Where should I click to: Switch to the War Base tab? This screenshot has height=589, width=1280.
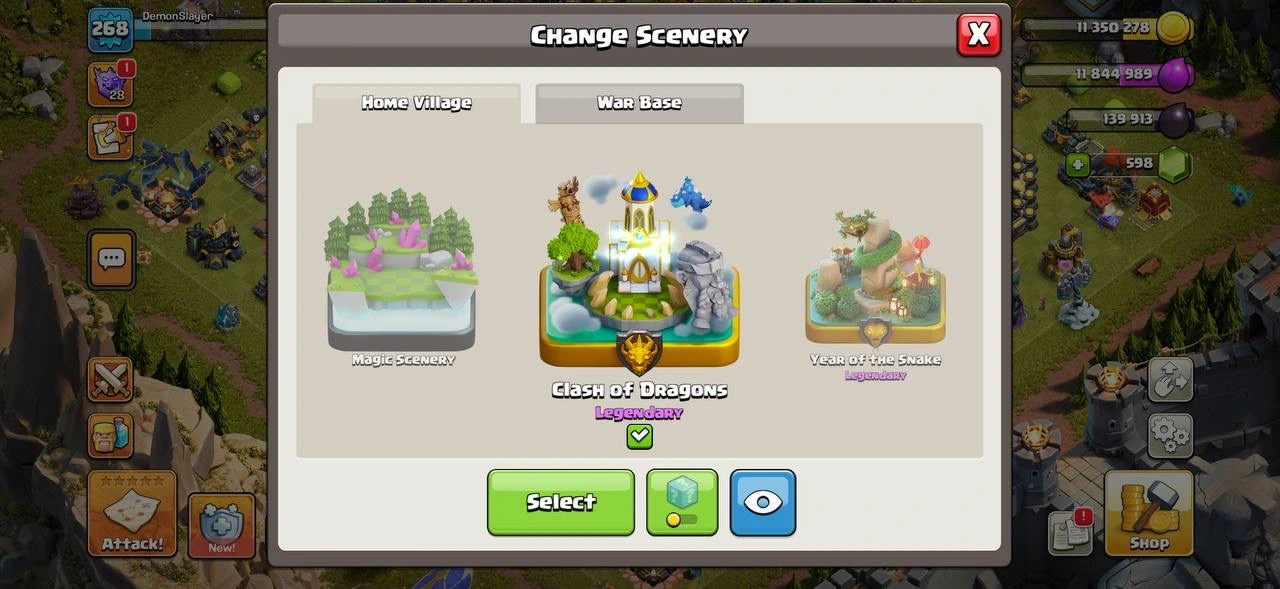click(x=639, y=103)
